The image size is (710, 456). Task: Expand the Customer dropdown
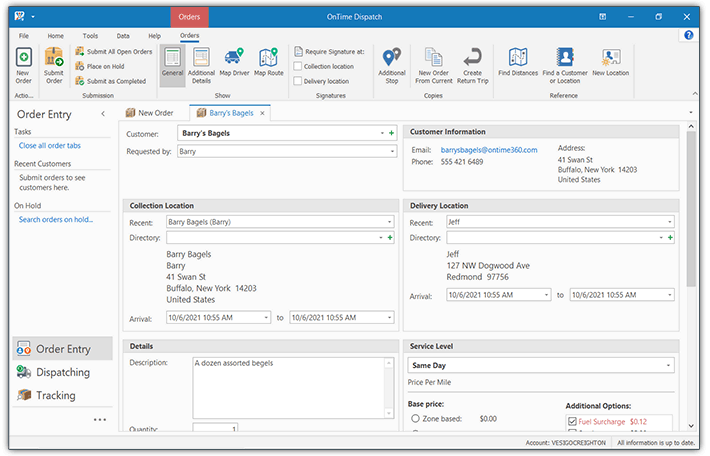pyautogui.click(x=382, y=133)
